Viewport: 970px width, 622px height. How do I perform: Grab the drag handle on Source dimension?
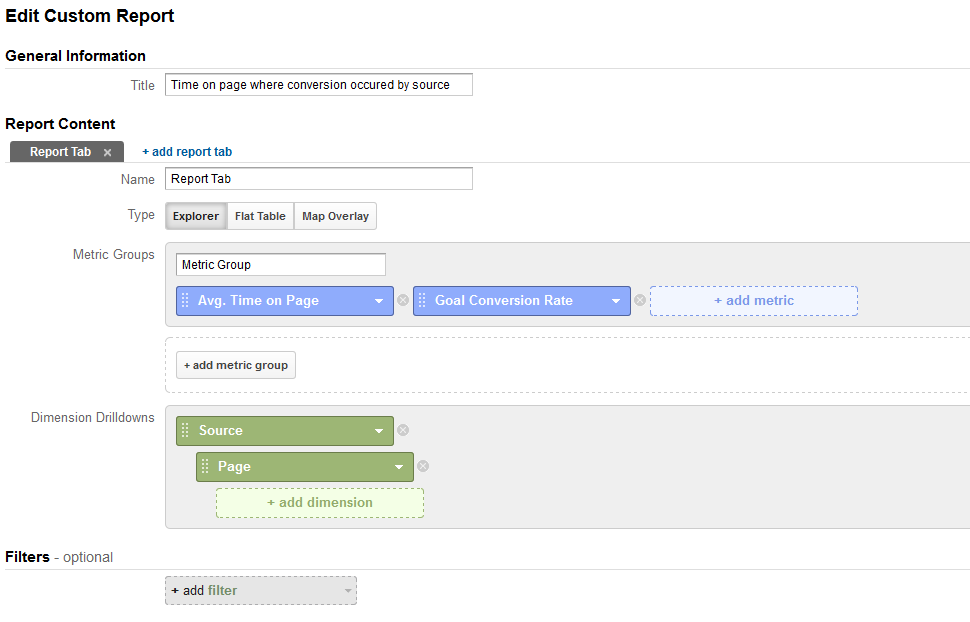coord(185,430)
